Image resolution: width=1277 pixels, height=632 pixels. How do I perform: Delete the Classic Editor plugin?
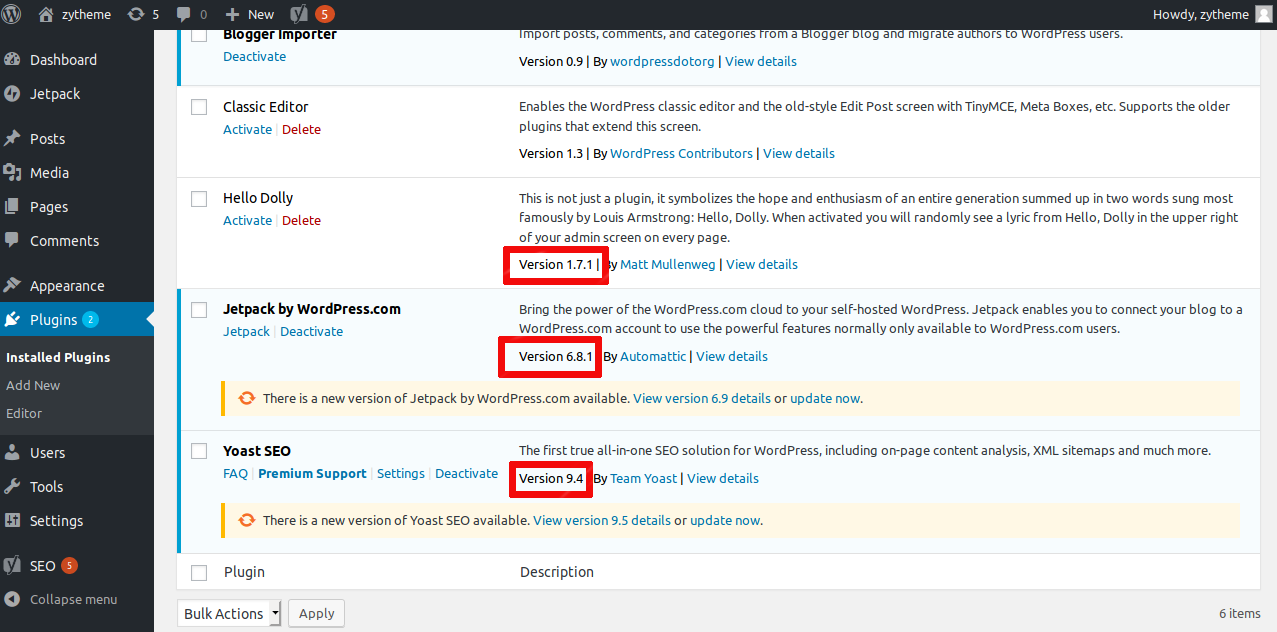[x=301, y=130]
